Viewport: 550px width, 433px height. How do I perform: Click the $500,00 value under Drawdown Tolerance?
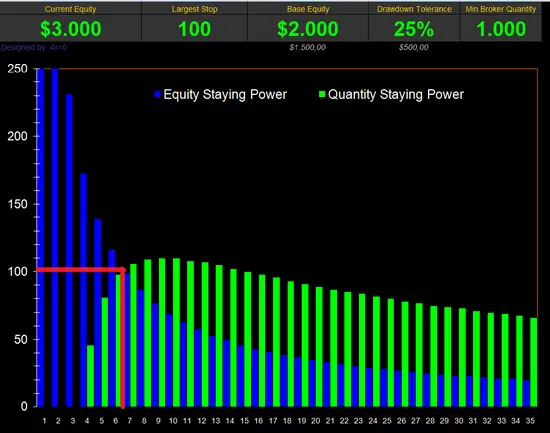click(x=414, y=47)
